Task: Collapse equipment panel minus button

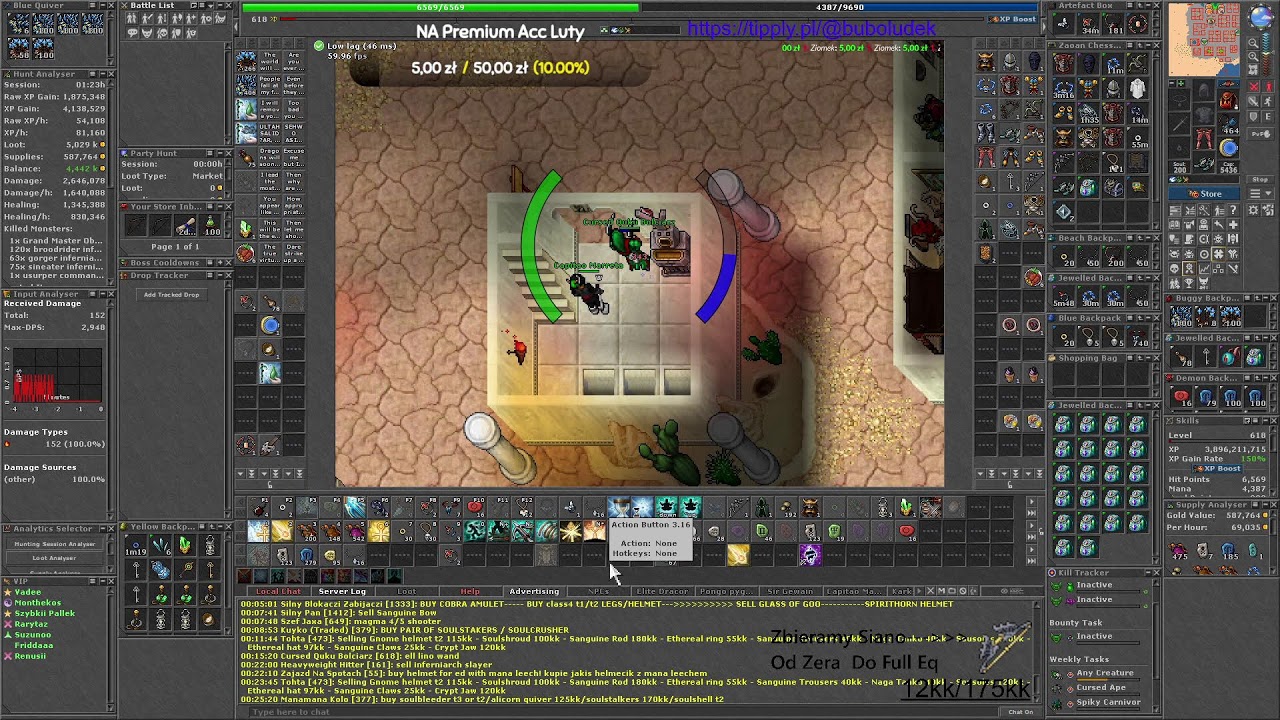Action: pyautogui.click(x=1172, y=83)
